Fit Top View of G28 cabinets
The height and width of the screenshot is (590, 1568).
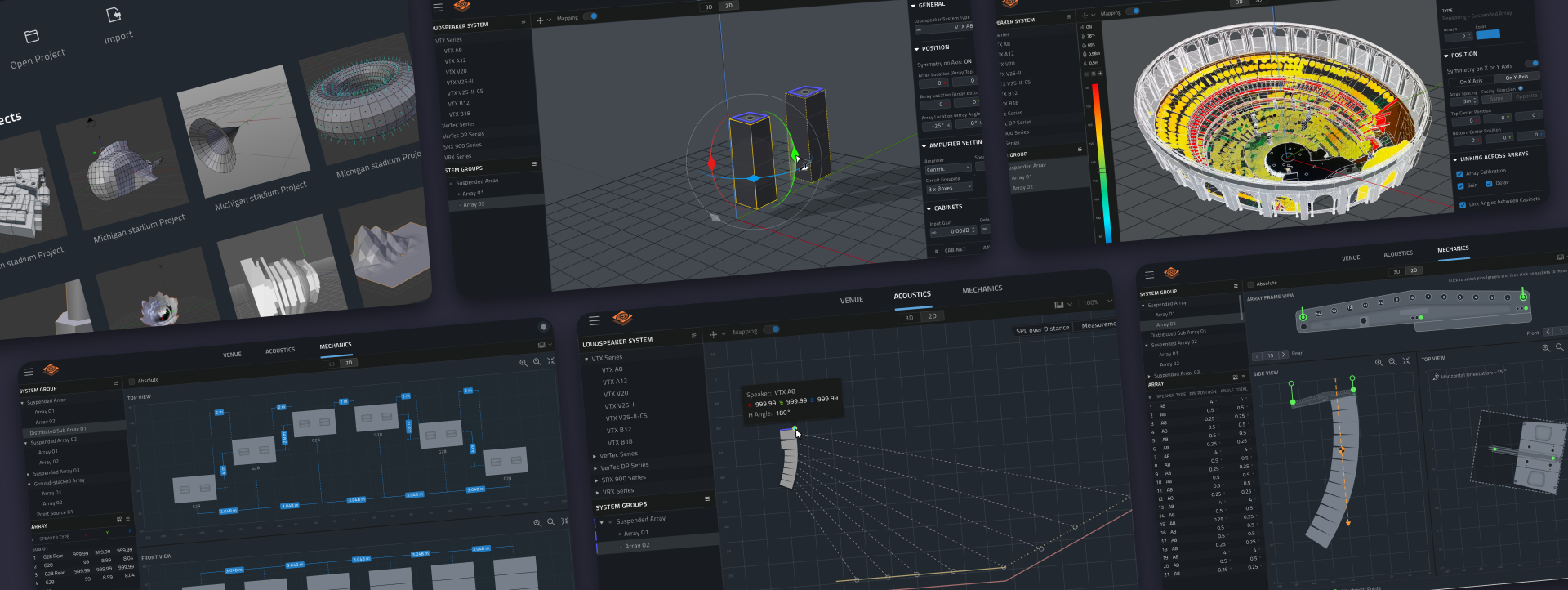550,360
